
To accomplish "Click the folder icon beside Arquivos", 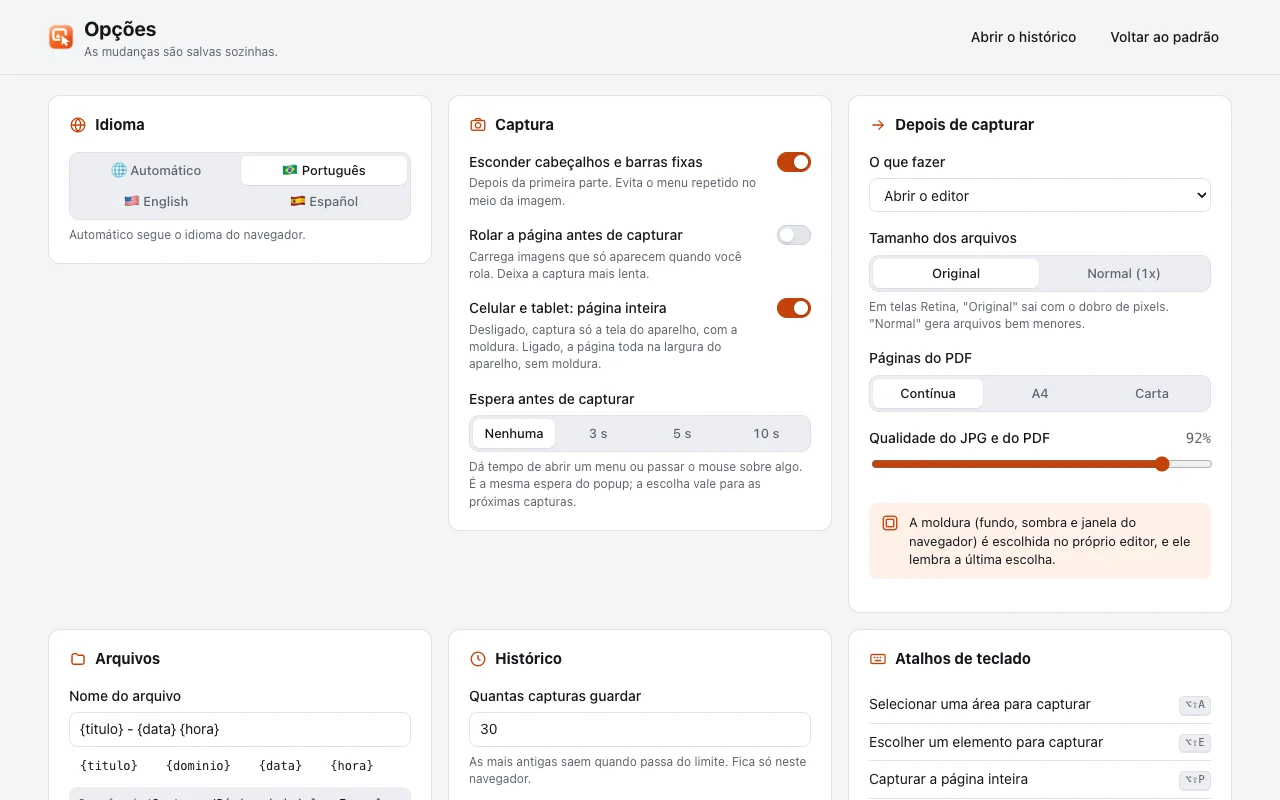I will pyautogui.click(x=78, y=659).
